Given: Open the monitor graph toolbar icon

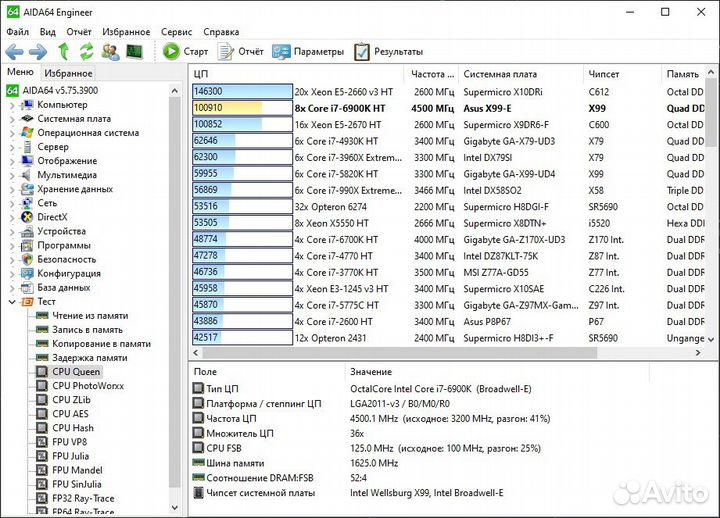Looking at the screenshot, I should click(135, 51).
